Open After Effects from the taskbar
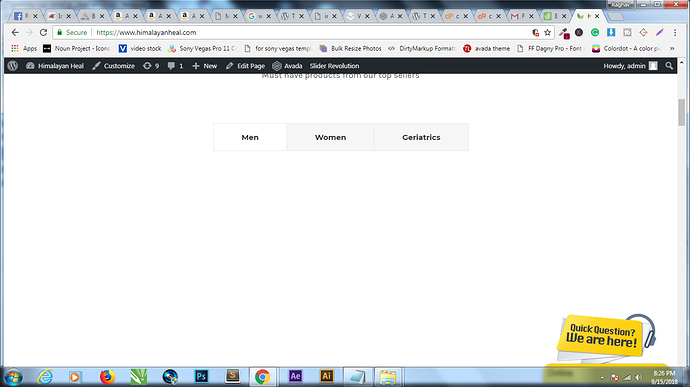The image size is (690, 387). tap(295, 376)
